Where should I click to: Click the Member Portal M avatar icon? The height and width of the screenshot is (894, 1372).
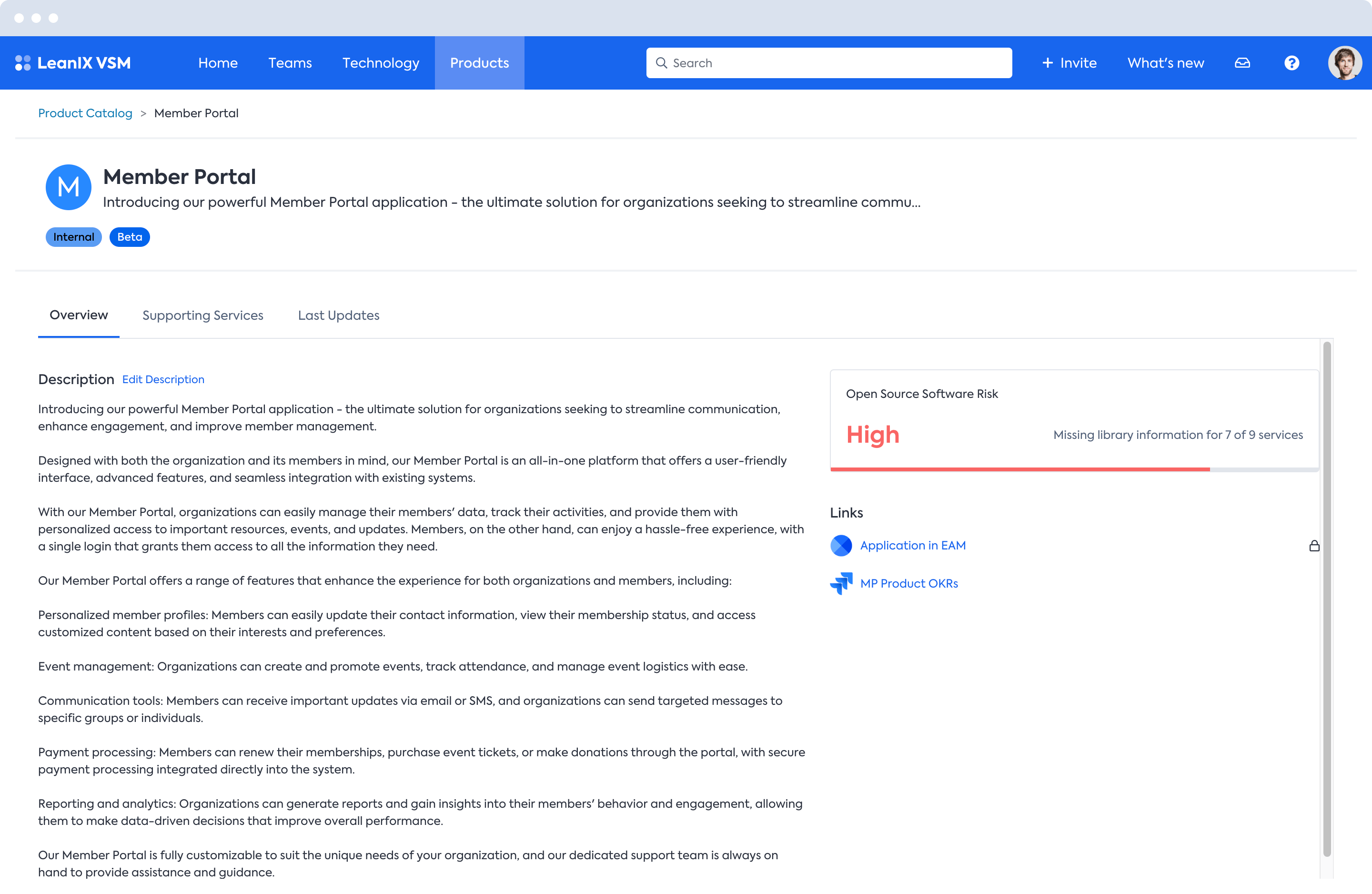coord(69,187)
